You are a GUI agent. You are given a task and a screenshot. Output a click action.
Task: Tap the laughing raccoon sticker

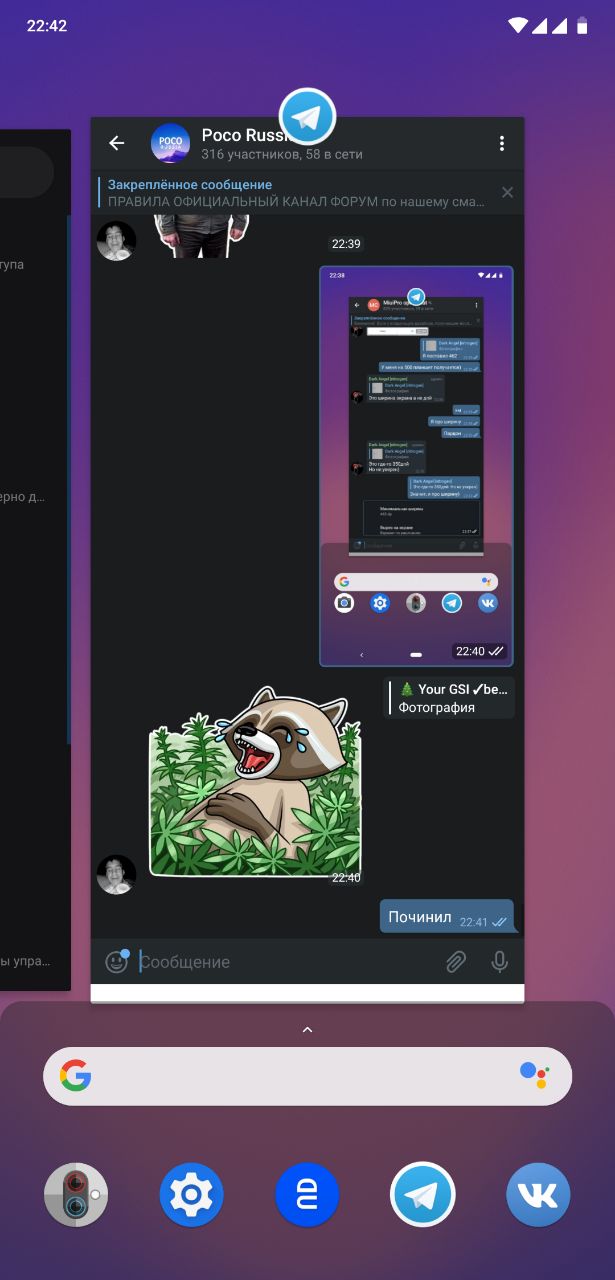point(255,780)
